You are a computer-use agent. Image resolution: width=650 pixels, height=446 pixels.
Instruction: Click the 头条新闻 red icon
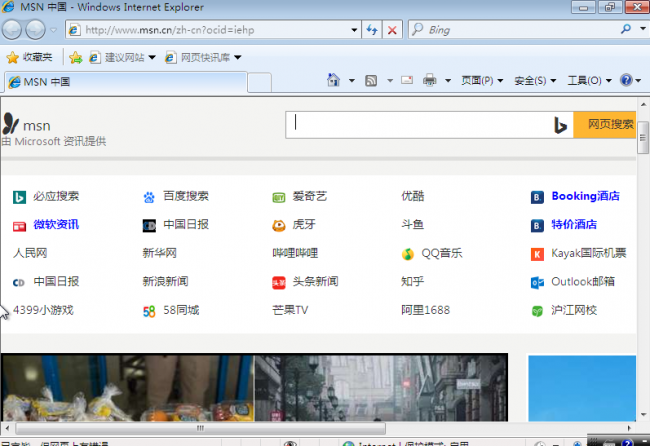click(x=279, y=283)
